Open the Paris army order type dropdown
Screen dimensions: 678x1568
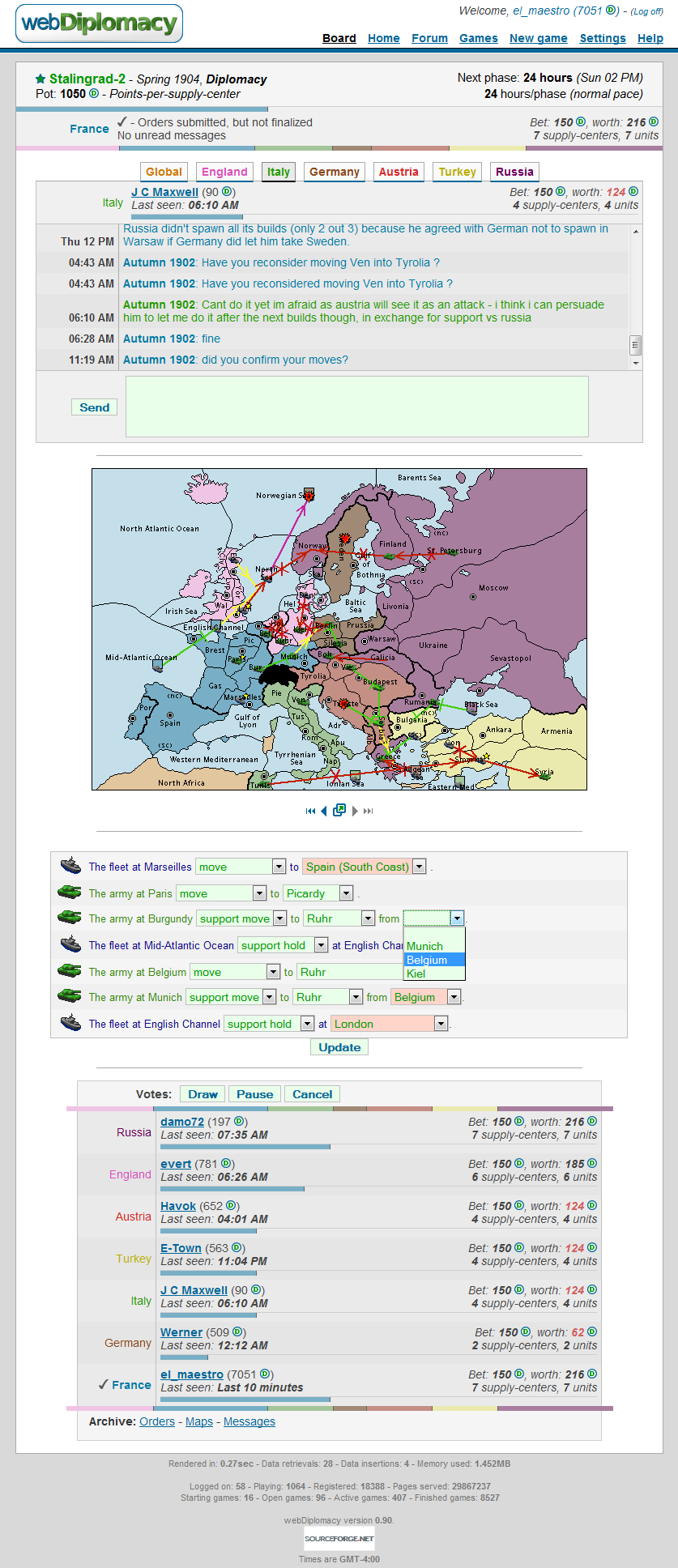[x=221, y=893]
